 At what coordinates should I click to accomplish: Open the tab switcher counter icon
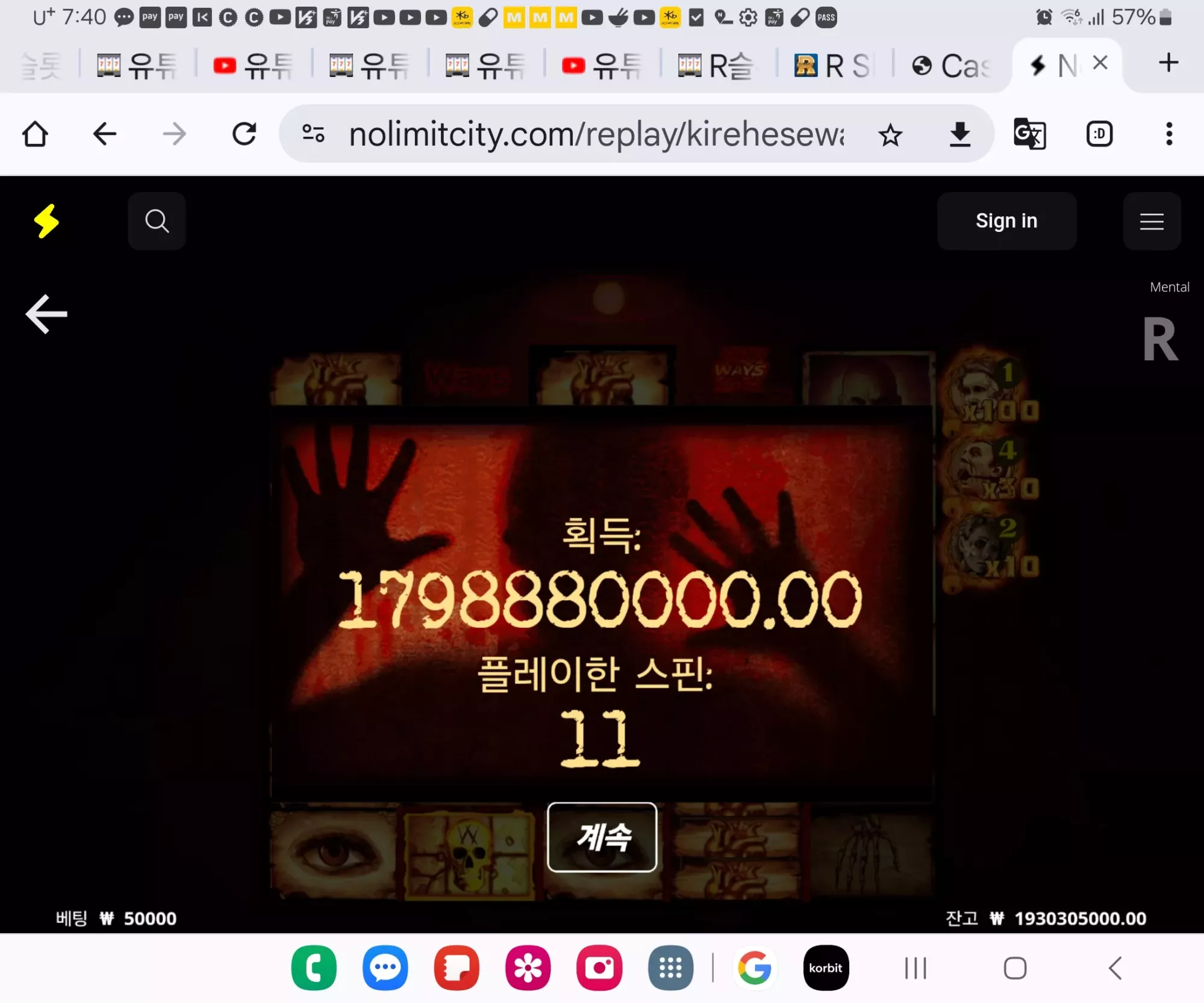1099,134
